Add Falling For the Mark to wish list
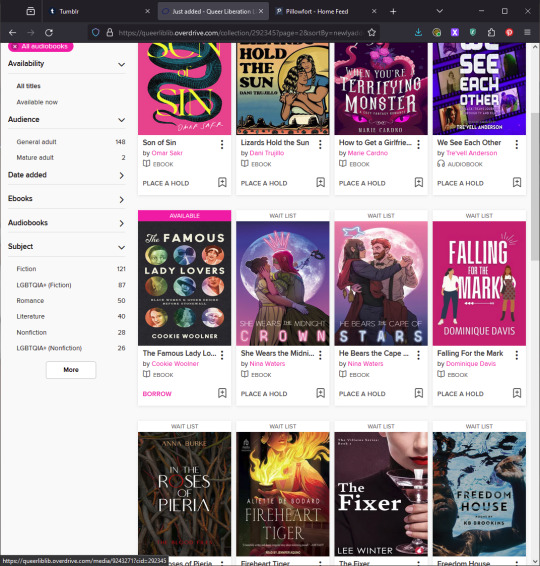The height and width of the screenshot is (566, 540). click(517, 393)
